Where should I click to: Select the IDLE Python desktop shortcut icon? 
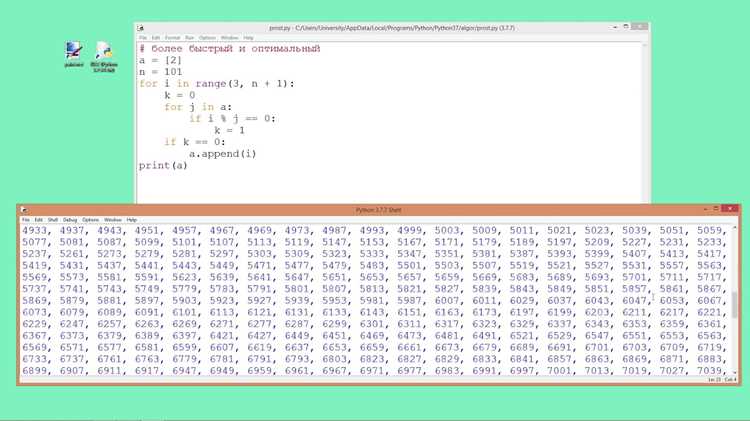[x=104, y=56]
